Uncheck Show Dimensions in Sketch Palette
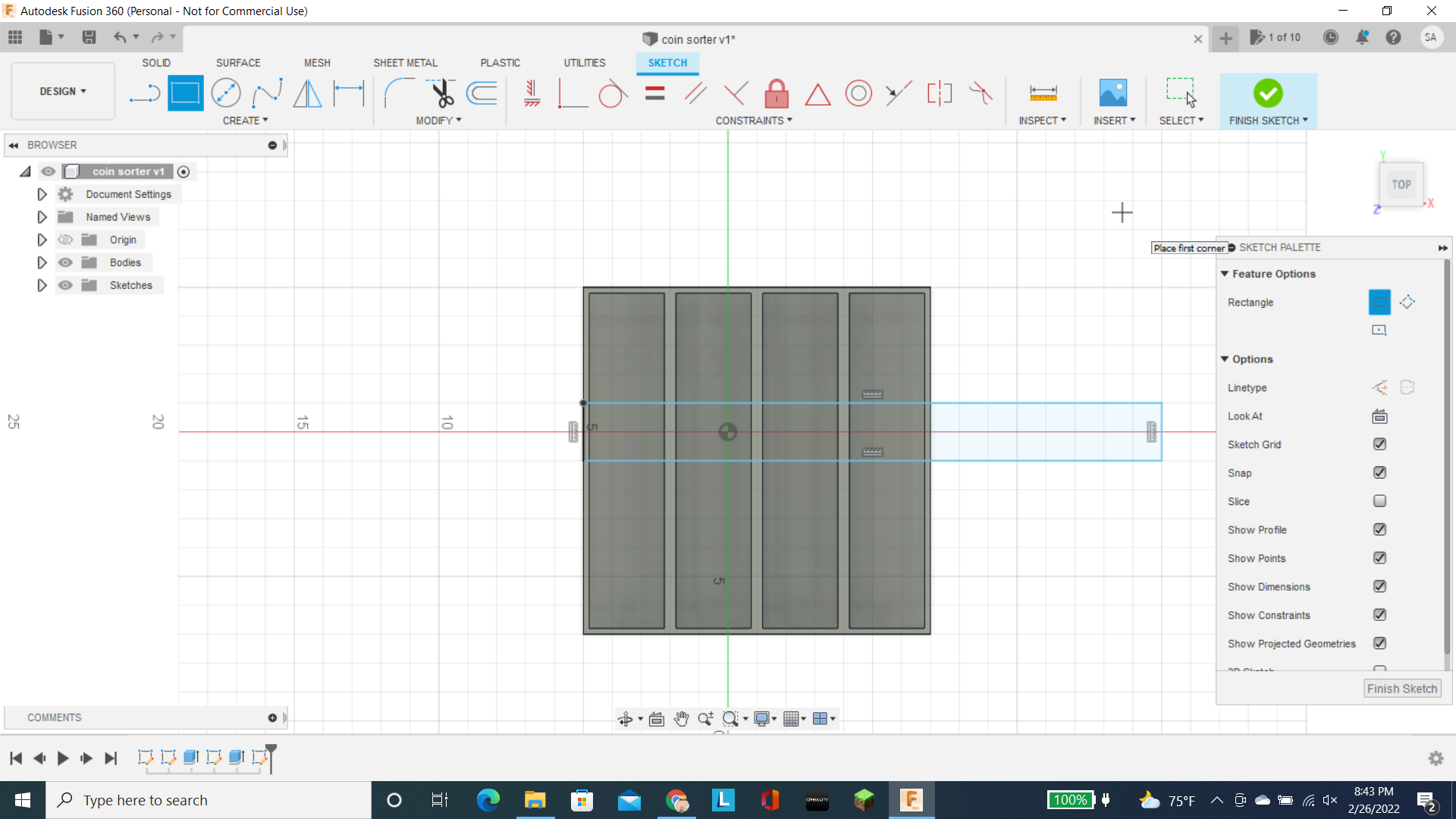Image resolution: width=1456 pixels, height=819 pixels. 1380,586
